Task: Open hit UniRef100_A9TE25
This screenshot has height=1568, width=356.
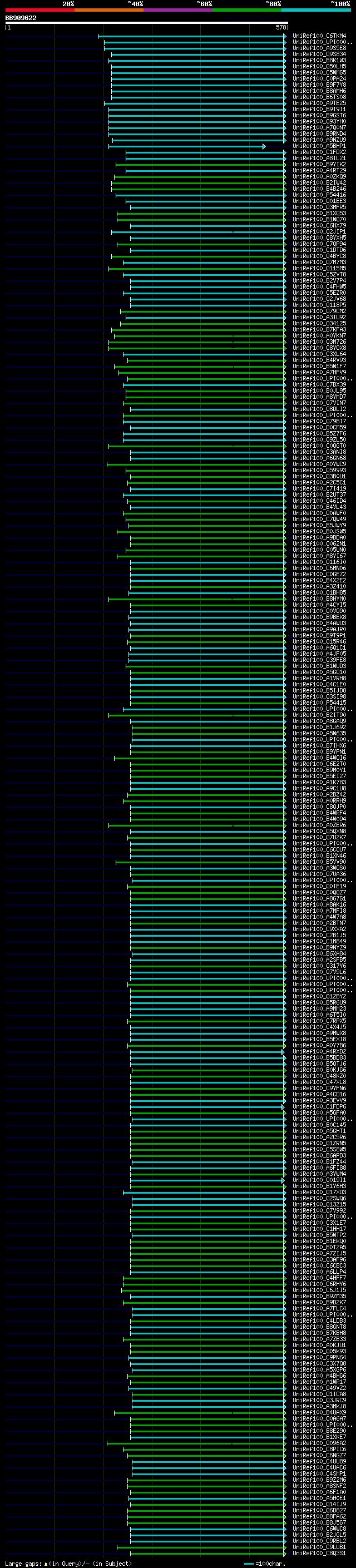Action: pyautogui.click(x=319, y=103)
